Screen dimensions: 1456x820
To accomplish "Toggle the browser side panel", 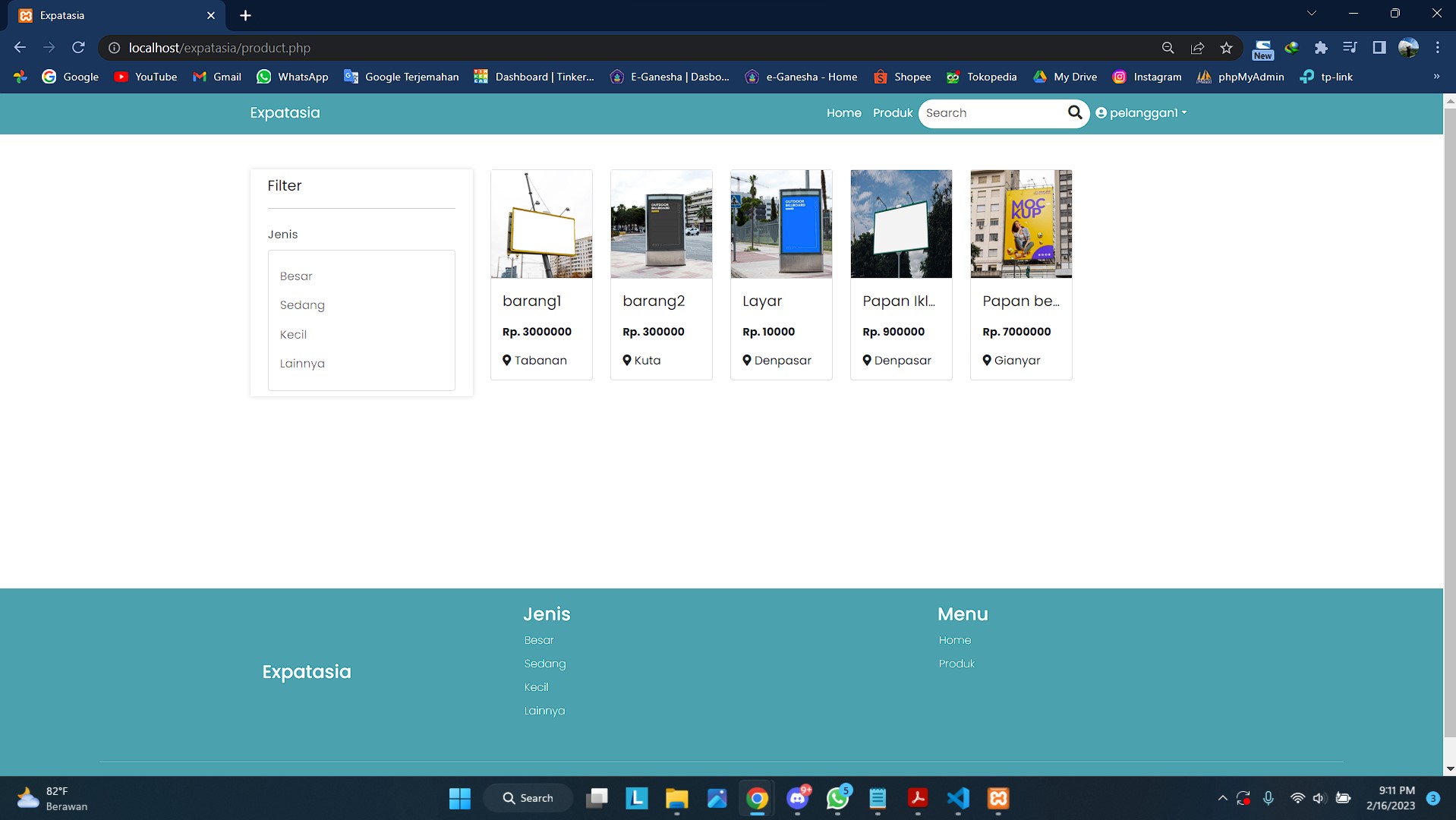I will pyautogui.click(x=1379, y=48).
